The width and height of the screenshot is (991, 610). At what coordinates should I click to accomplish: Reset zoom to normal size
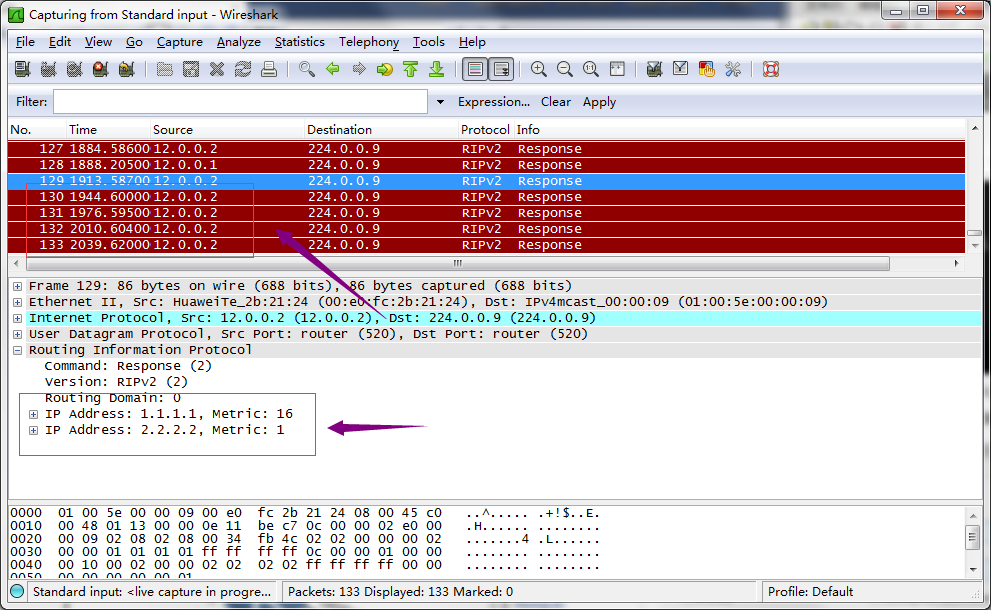590,69
